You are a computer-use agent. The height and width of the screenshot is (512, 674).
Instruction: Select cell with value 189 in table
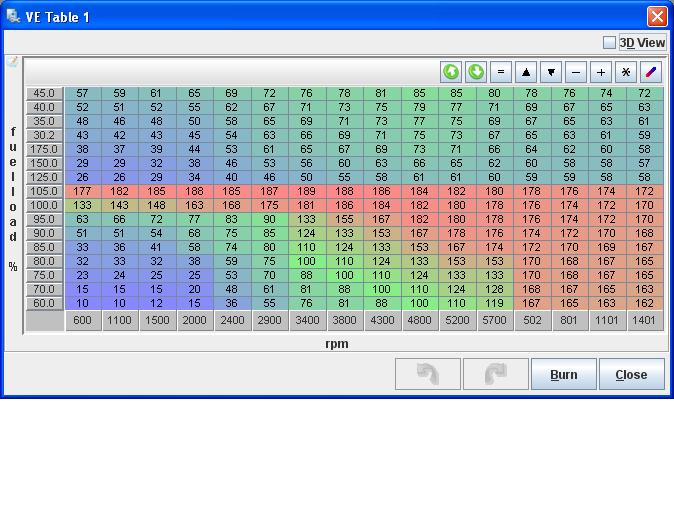coord(306,191)
